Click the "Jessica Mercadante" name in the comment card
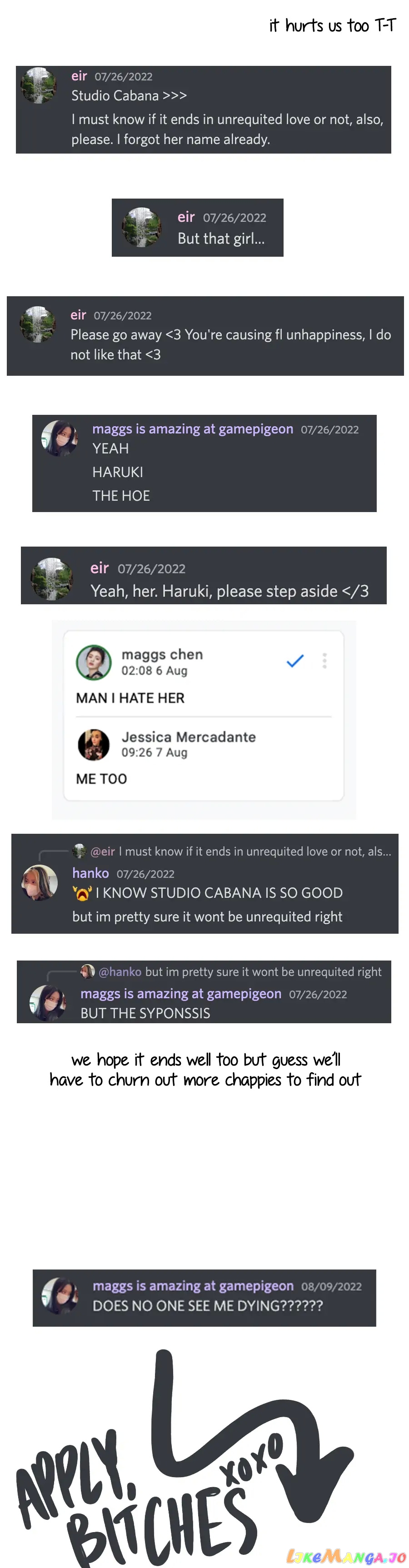This screenshot has width=409, height=1568. pos(189,737)
